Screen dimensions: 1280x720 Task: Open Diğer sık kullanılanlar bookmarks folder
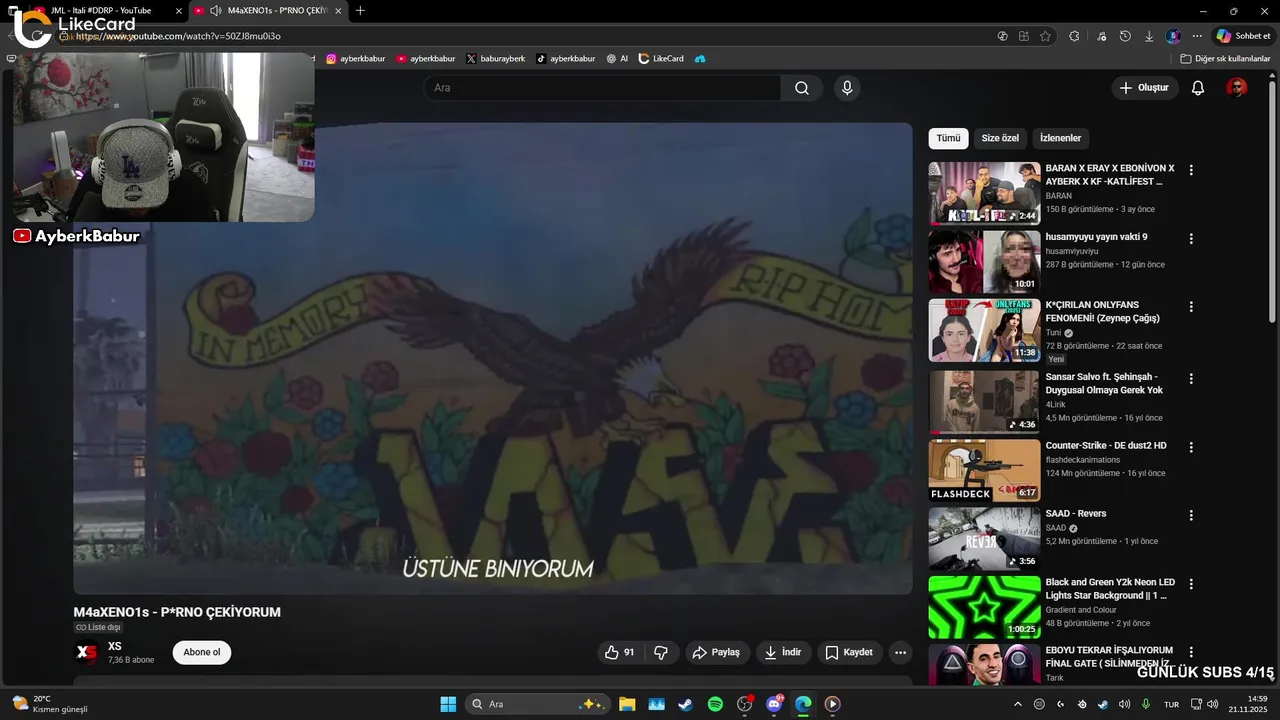point(1225,59)
